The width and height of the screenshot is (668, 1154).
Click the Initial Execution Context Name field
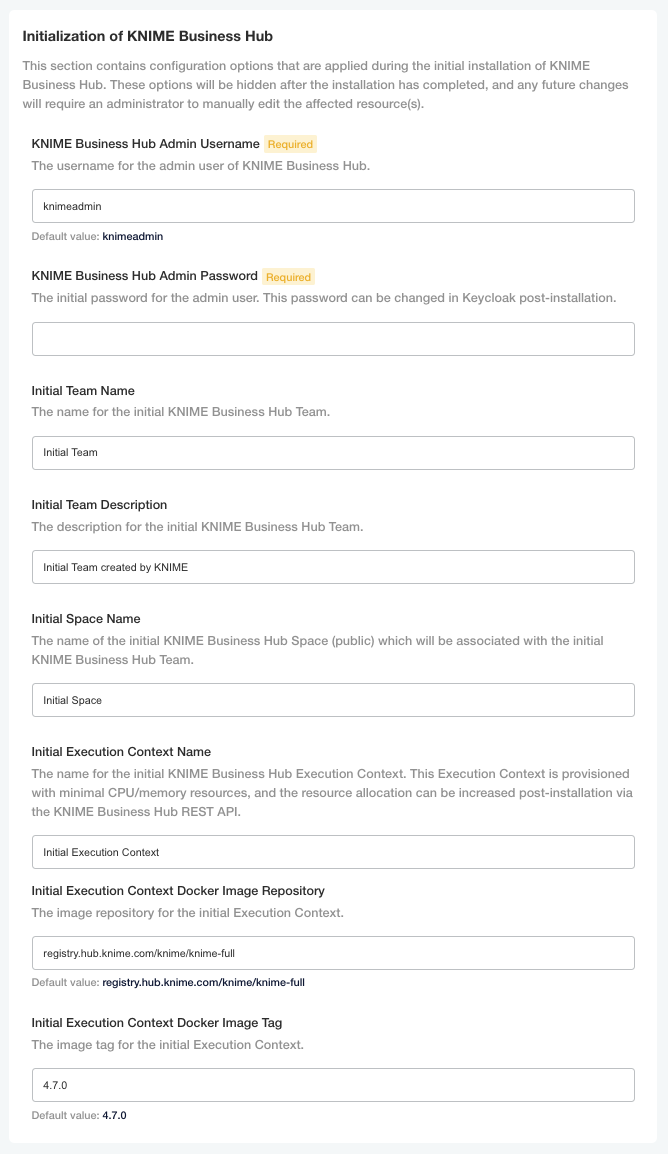[x=333, y=852]
